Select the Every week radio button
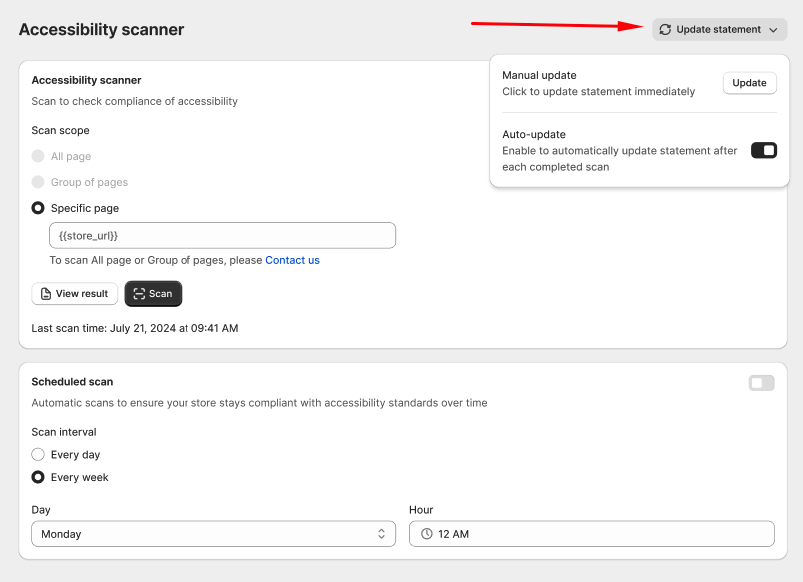This screenshot has width=803, height=582. coord(38,478)
